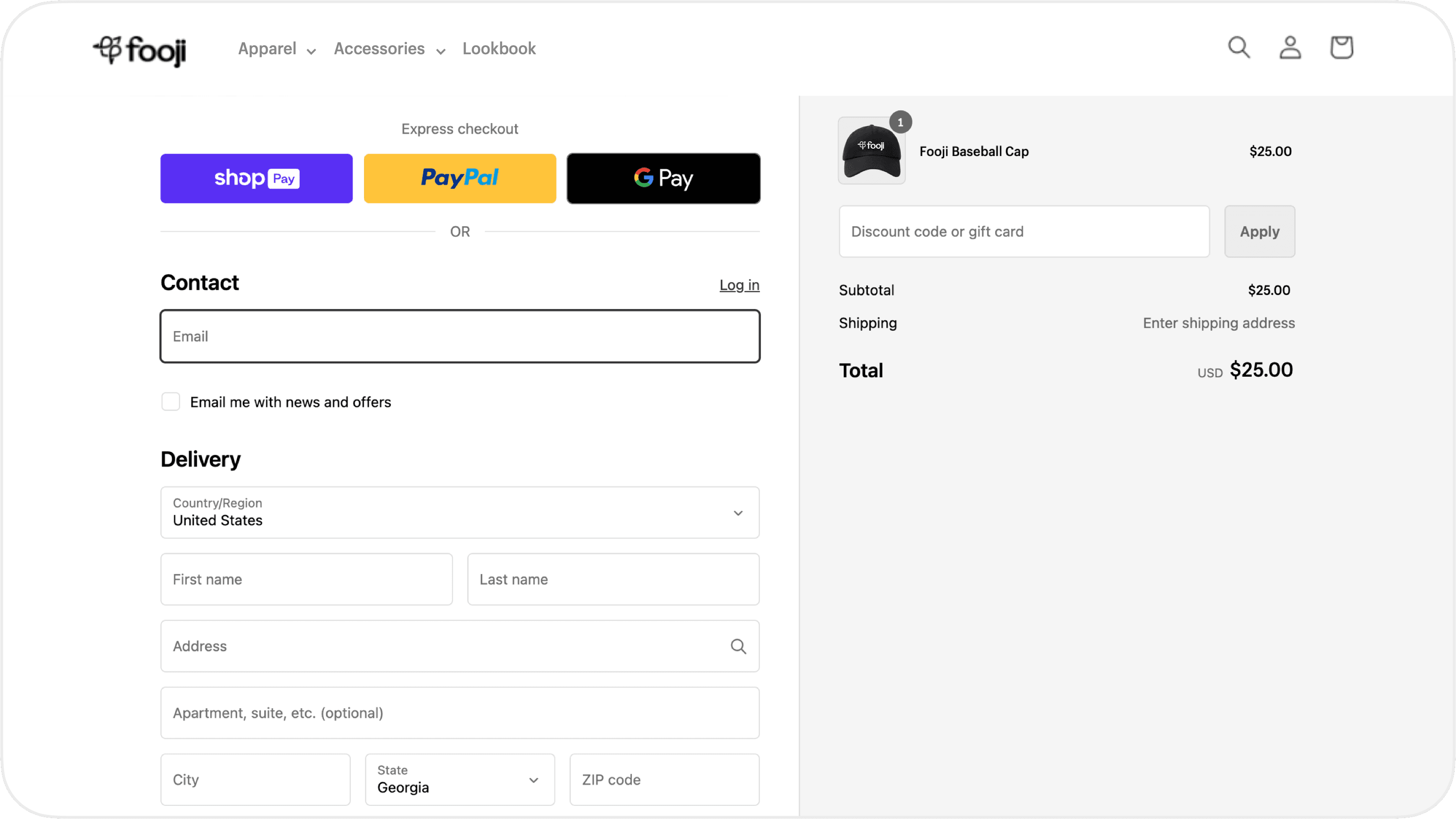Pay with Shop Pay
Screen dimensions: 1456x819
(x=256, y=178)
